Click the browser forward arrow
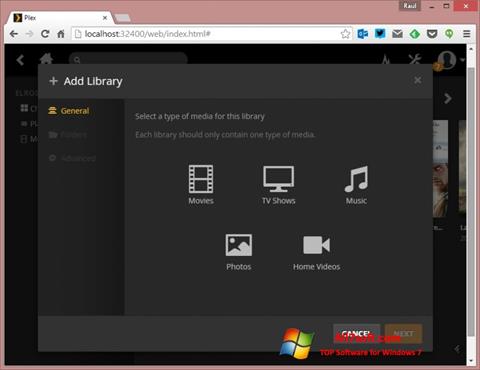The height and width of the screenshot is (370, 480). 30,34
